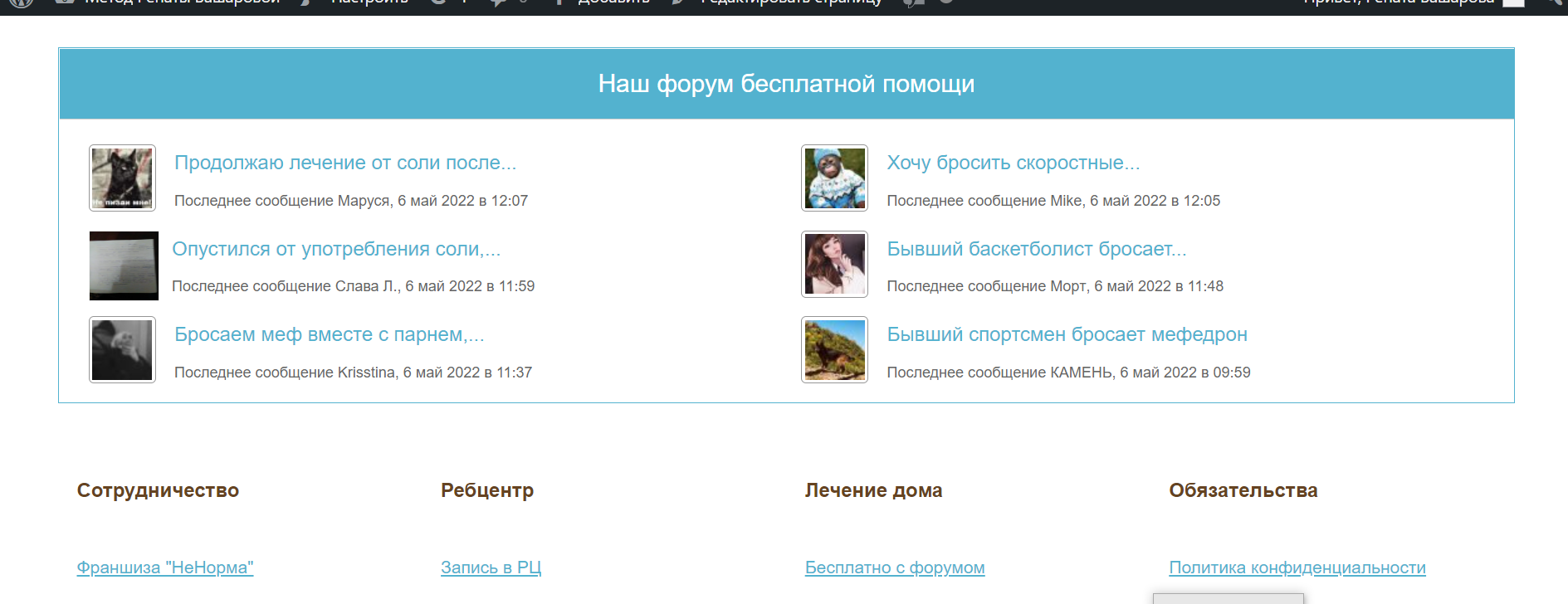Follow the Франшиза "НеНорма" footer link
This screenshot has height=604, width=1568.
tap(165, 567)
